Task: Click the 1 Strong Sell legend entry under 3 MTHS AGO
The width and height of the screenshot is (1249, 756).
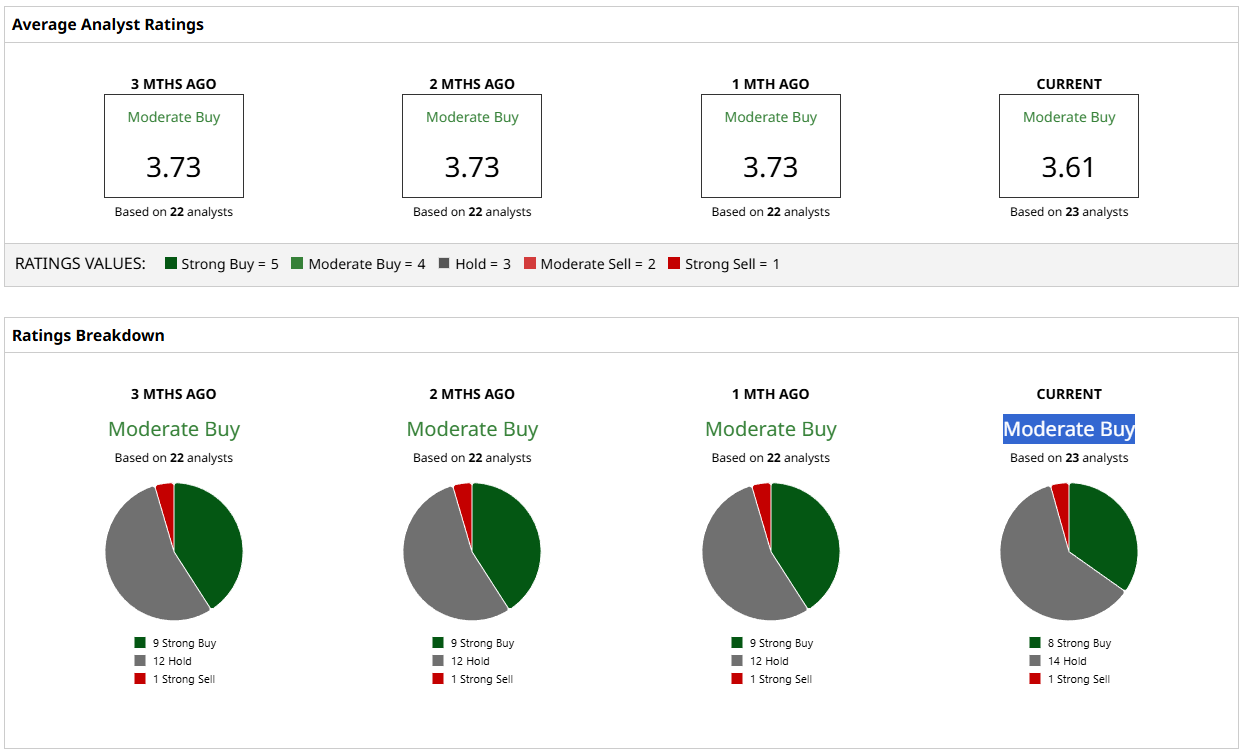Action: point(175,679)
